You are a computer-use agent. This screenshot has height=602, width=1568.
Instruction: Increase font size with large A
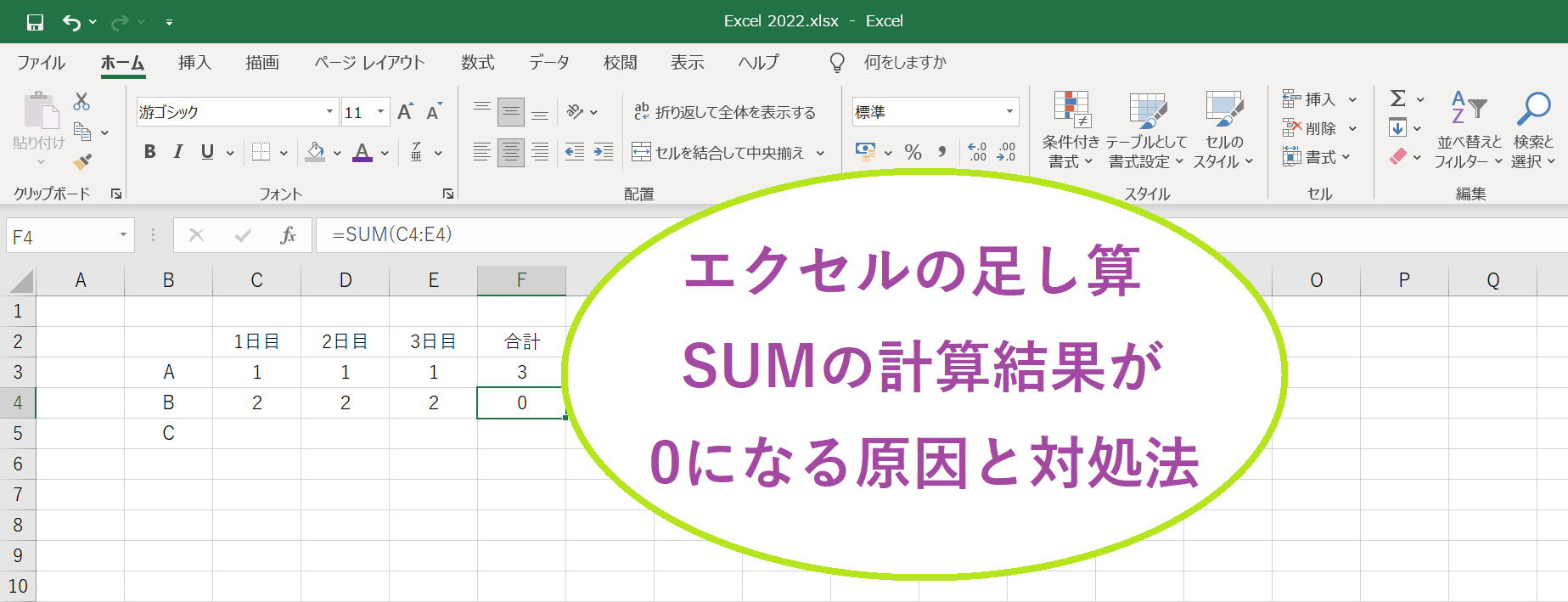[406, 112]
